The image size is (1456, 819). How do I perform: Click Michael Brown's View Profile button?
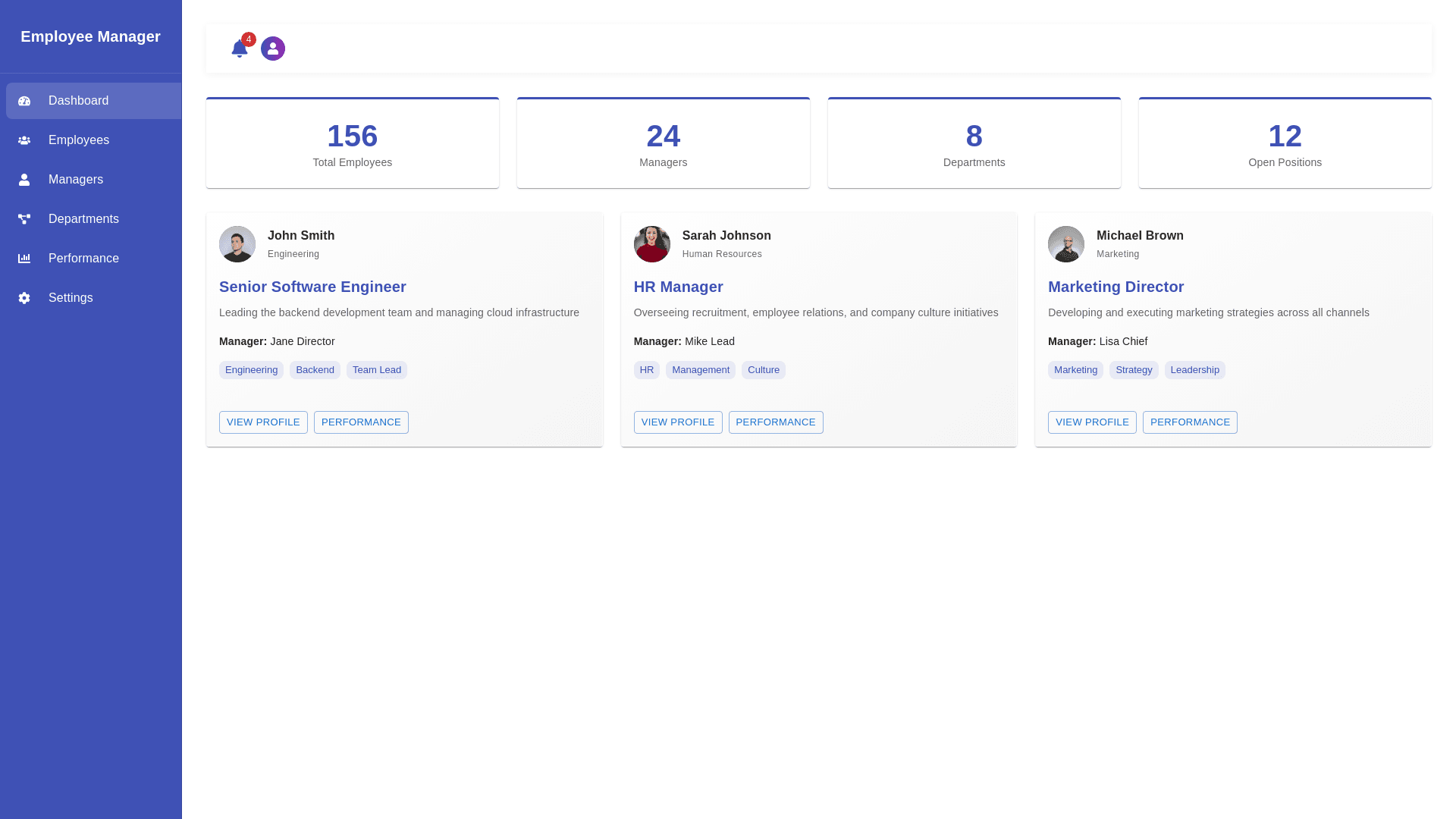pos(1092,422)
